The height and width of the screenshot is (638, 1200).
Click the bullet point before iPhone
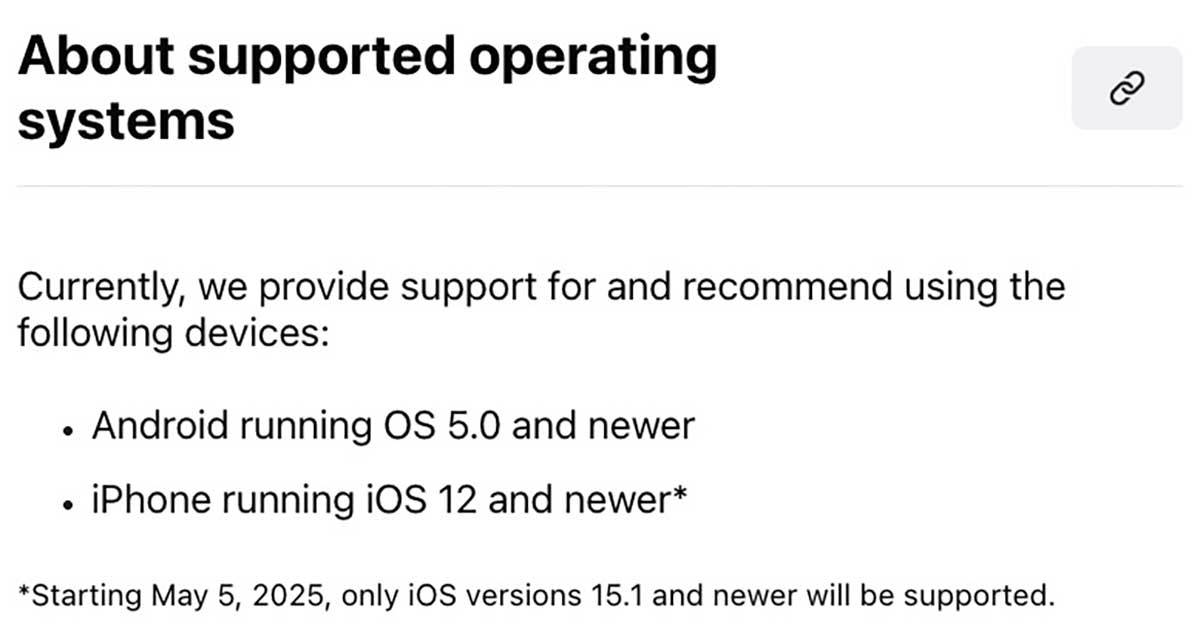[x=68, y=504]
